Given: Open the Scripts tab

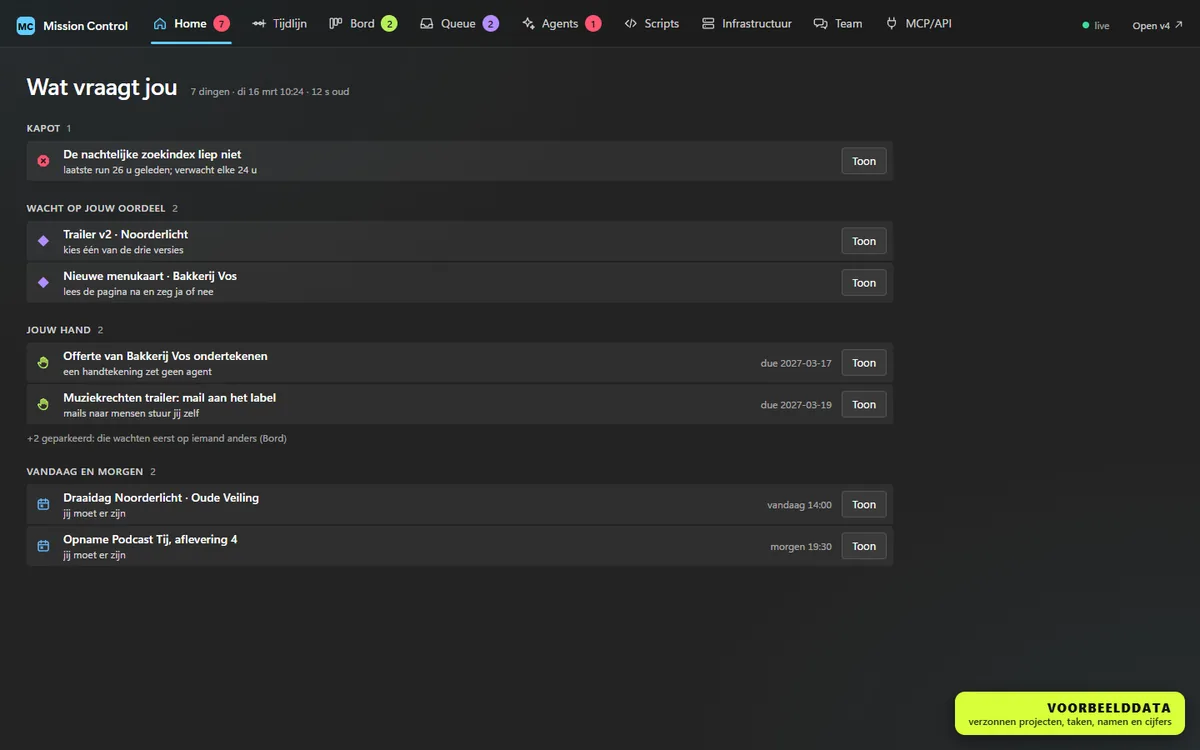Looking at the screenshot, I should (651, 23).
